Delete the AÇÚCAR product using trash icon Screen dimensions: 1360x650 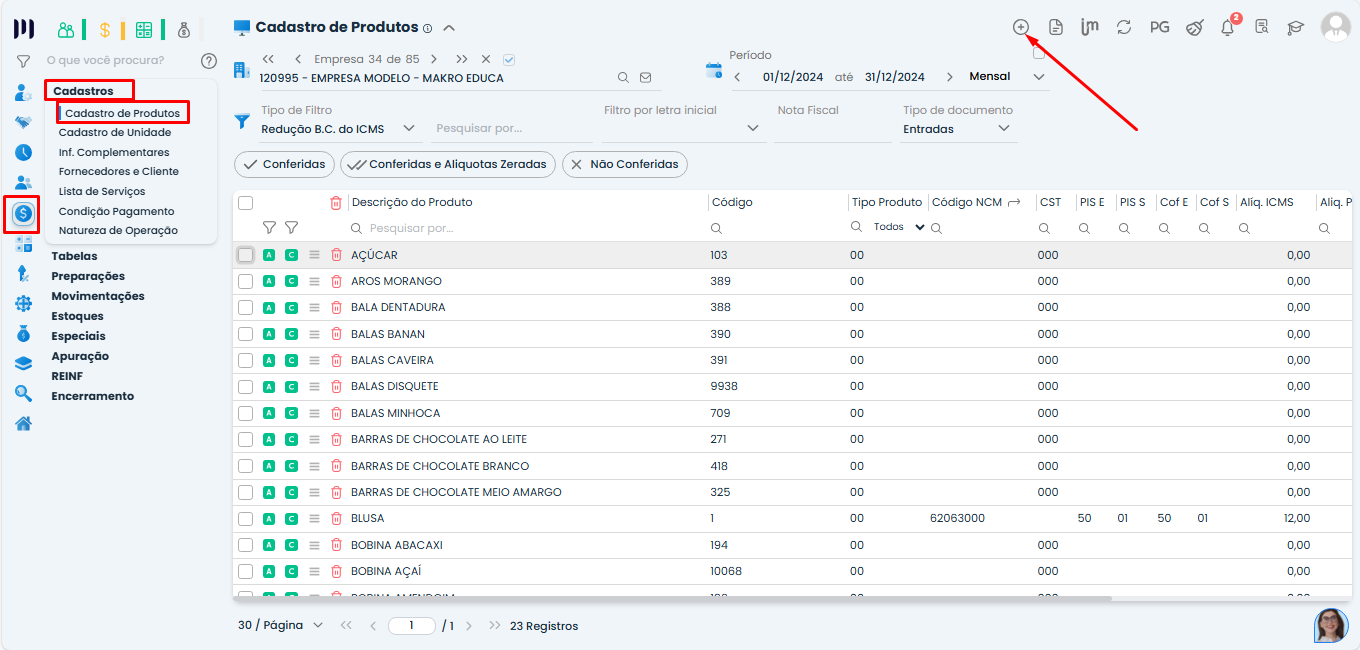336,255
